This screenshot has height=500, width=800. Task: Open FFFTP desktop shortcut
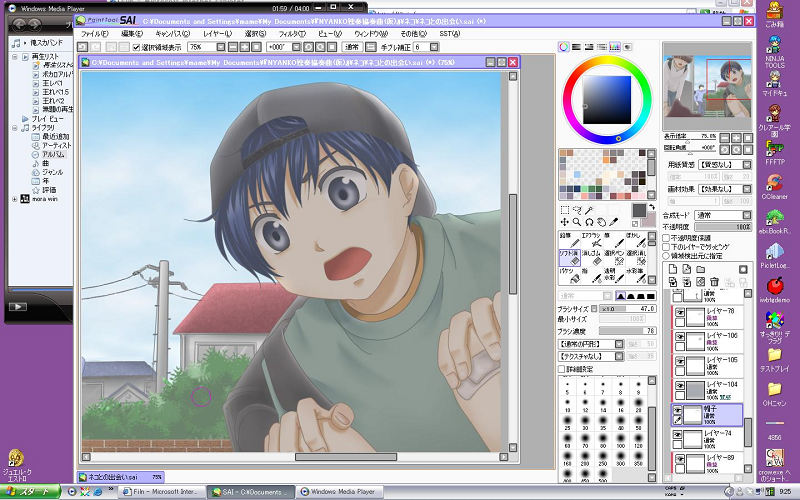click(774, 152)
